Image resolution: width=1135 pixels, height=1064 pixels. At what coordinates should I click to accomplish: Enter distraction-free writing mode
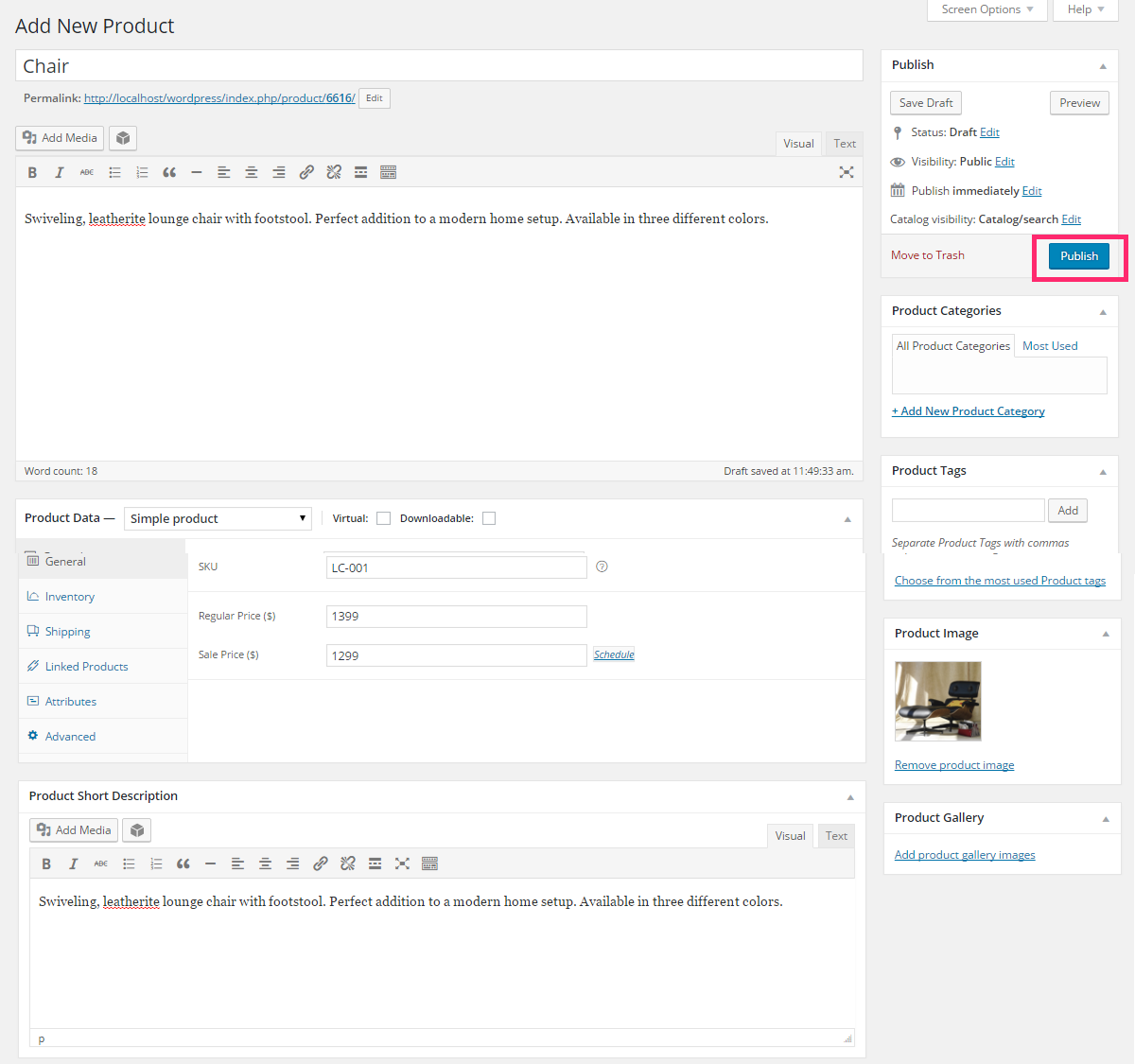click(847, 171)
